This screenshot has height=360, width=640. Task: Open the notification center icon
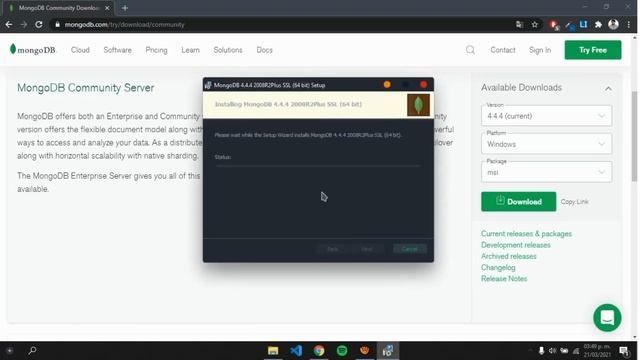point(624,351)
